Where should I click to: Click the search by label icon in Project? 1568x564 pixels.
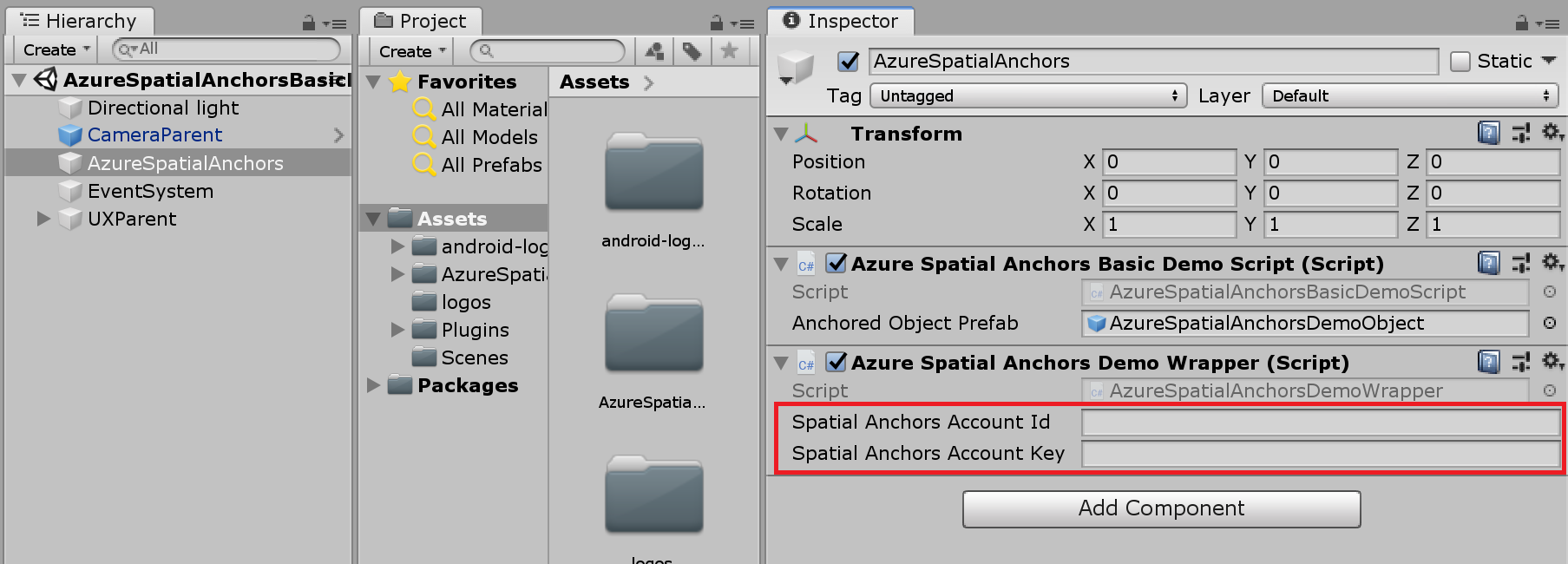point(692,50)
